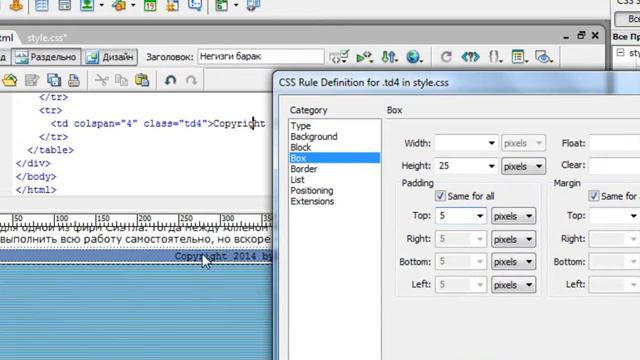This screenshot has height=360, width=640.
Task: Open the Preview in browser globe icon
Action: point(414,57)
